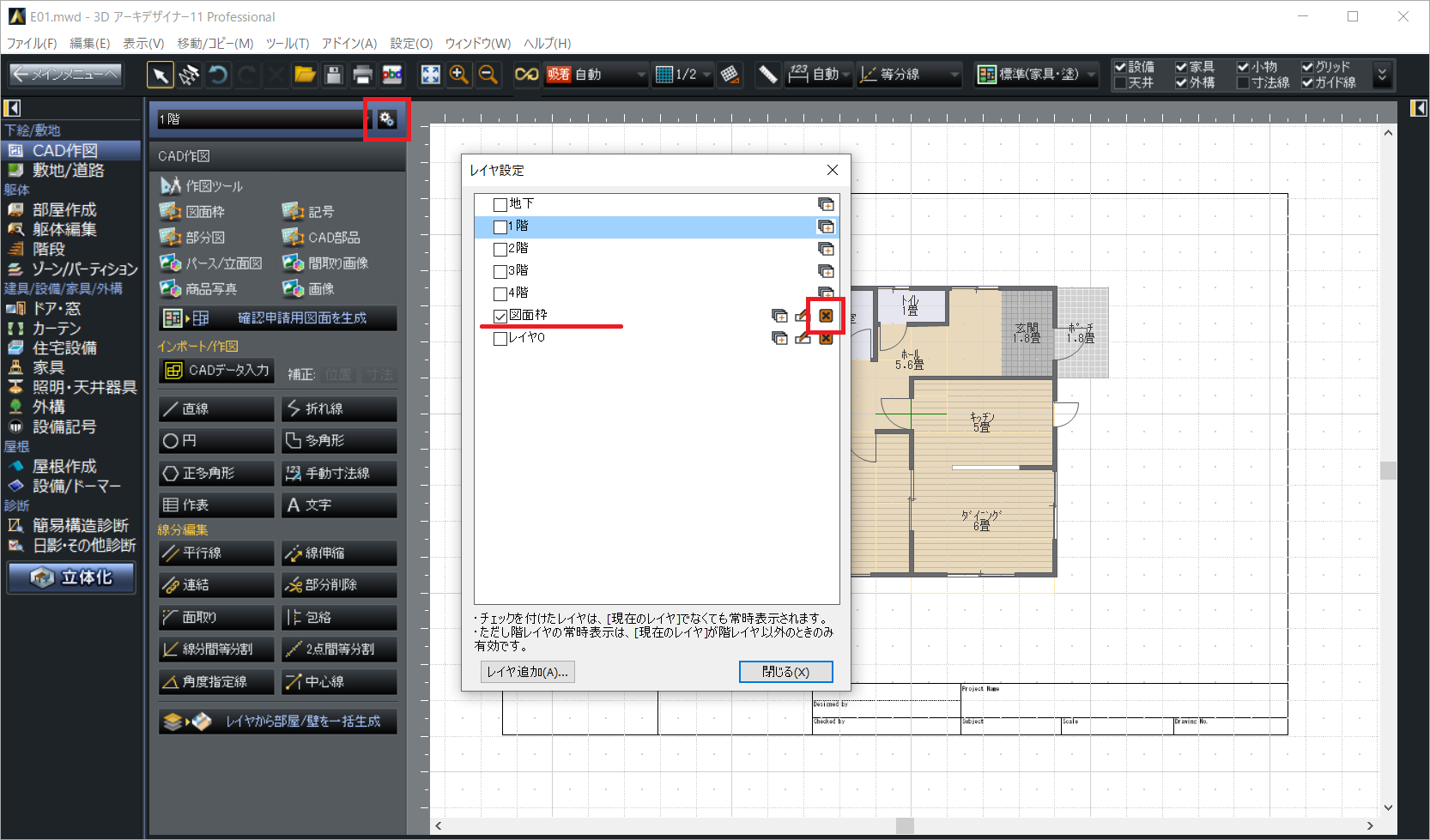
Task: Click the レイヤ追加(A)... button
Action: [x=527, y=672]
